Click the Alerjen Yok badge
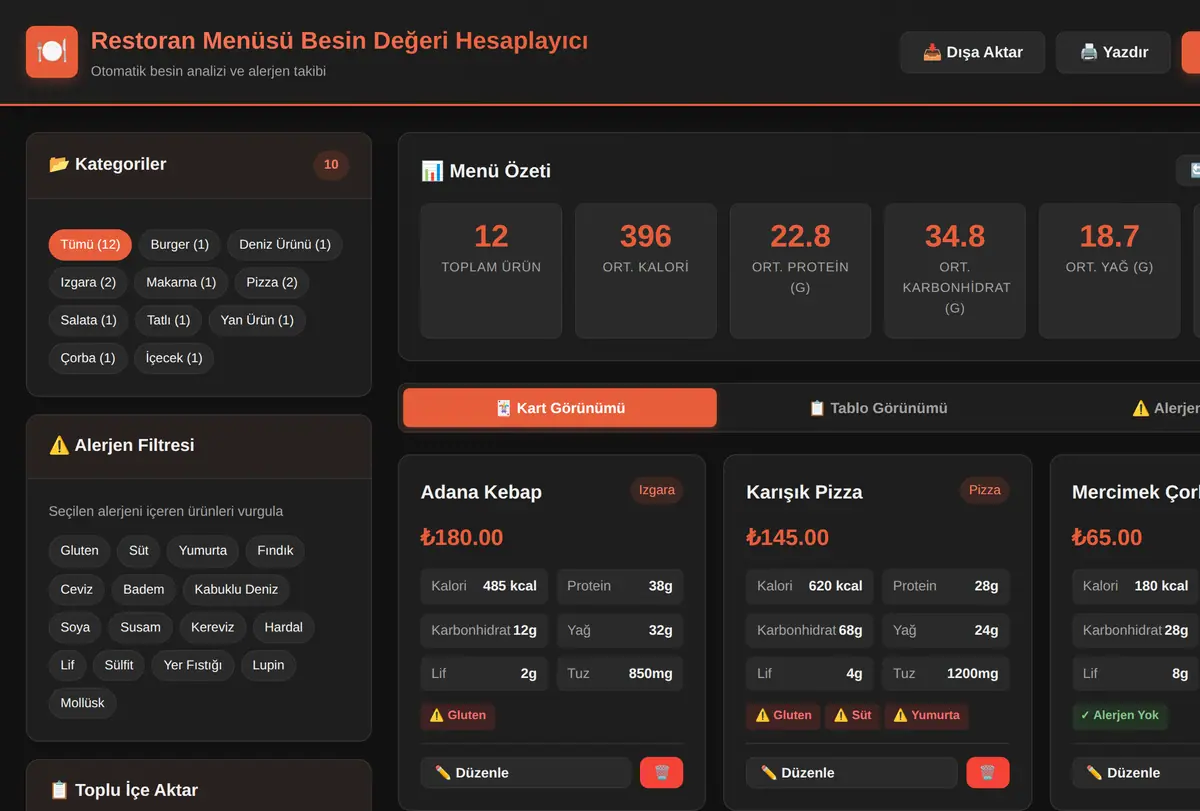The image size is (1200, 811). (x=1119, y=715)
